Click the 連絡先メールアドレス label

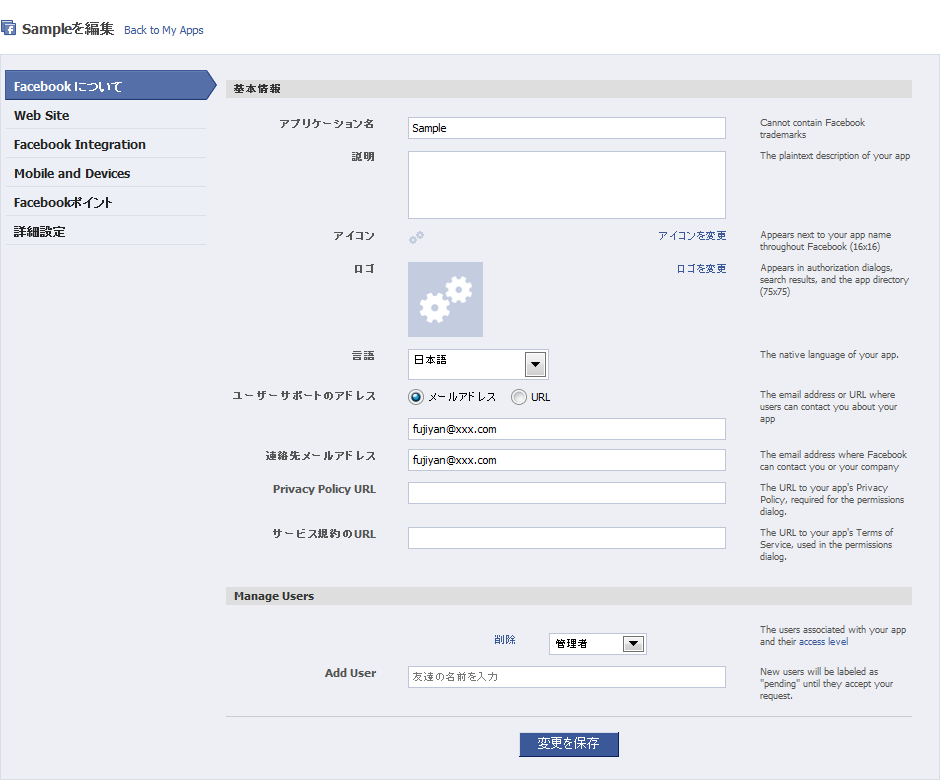321,456
